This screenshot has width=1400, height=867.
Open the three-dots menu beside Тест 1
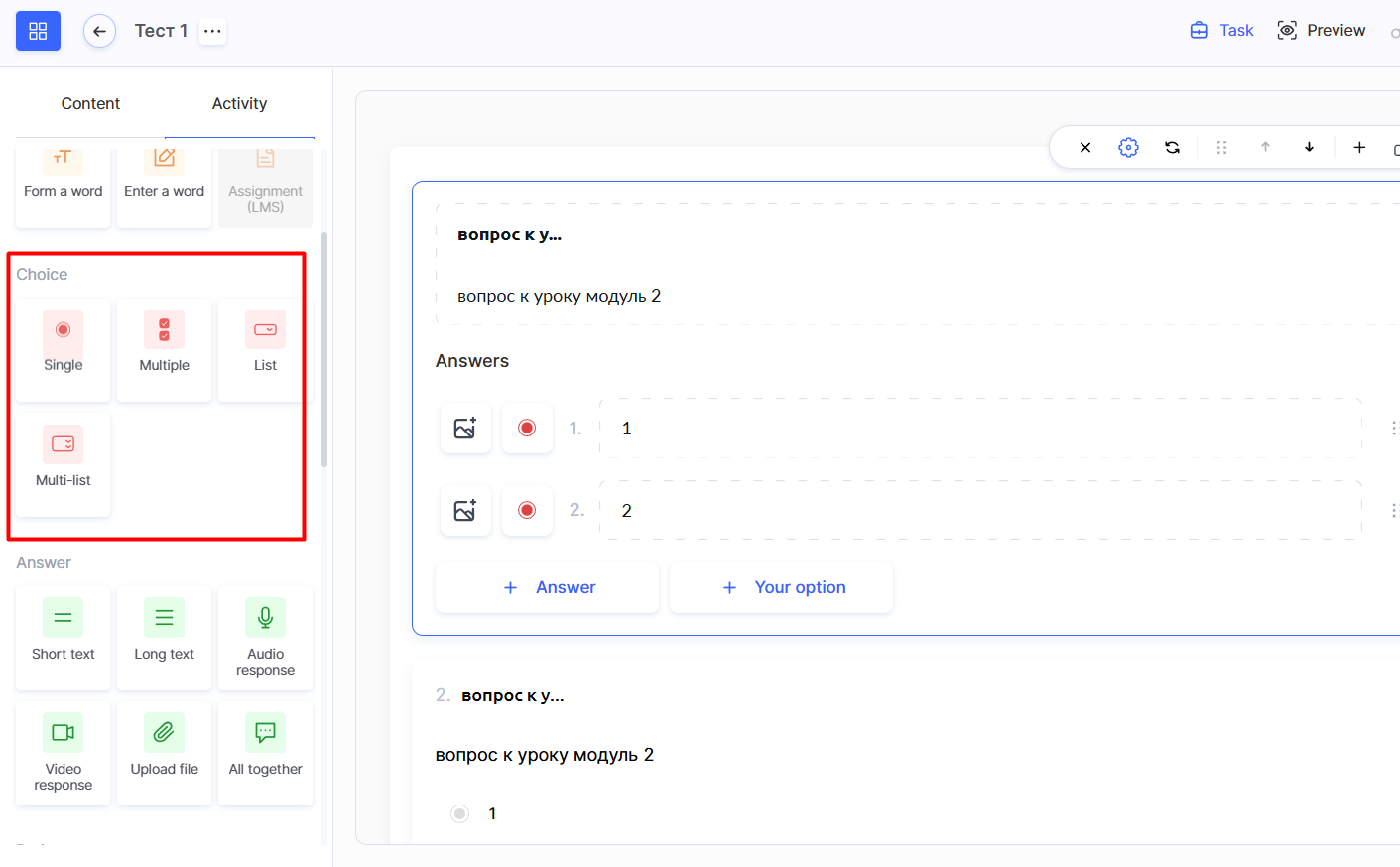point(212,31)
